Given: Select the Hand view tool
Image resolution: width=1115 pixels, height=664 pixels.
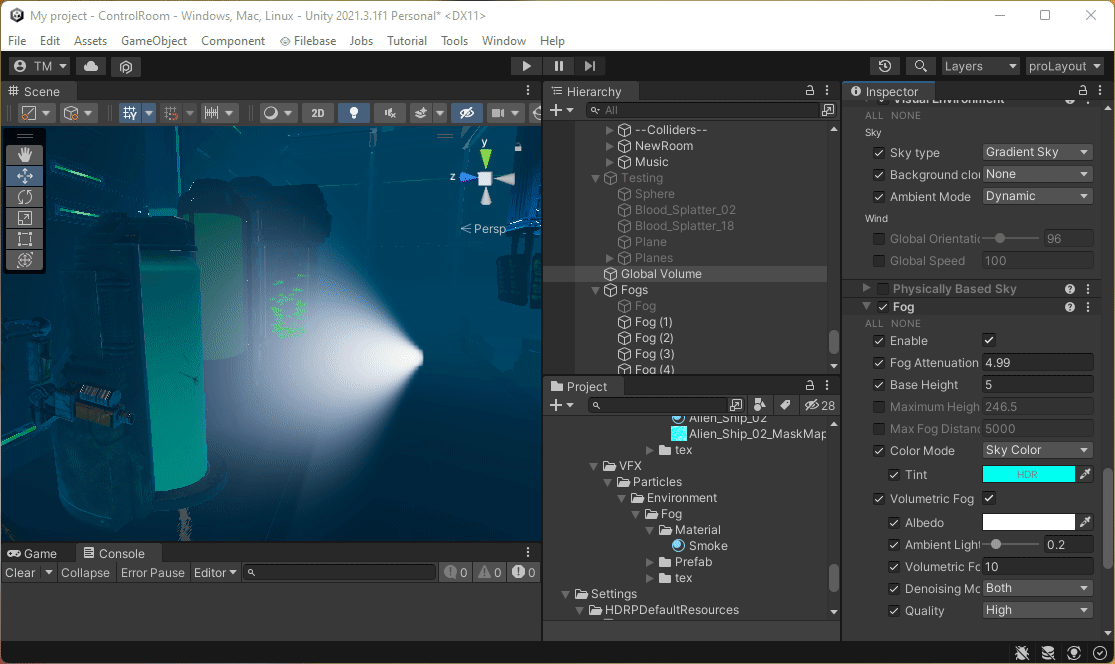Looking at the screenshot, I should point(25,154).
